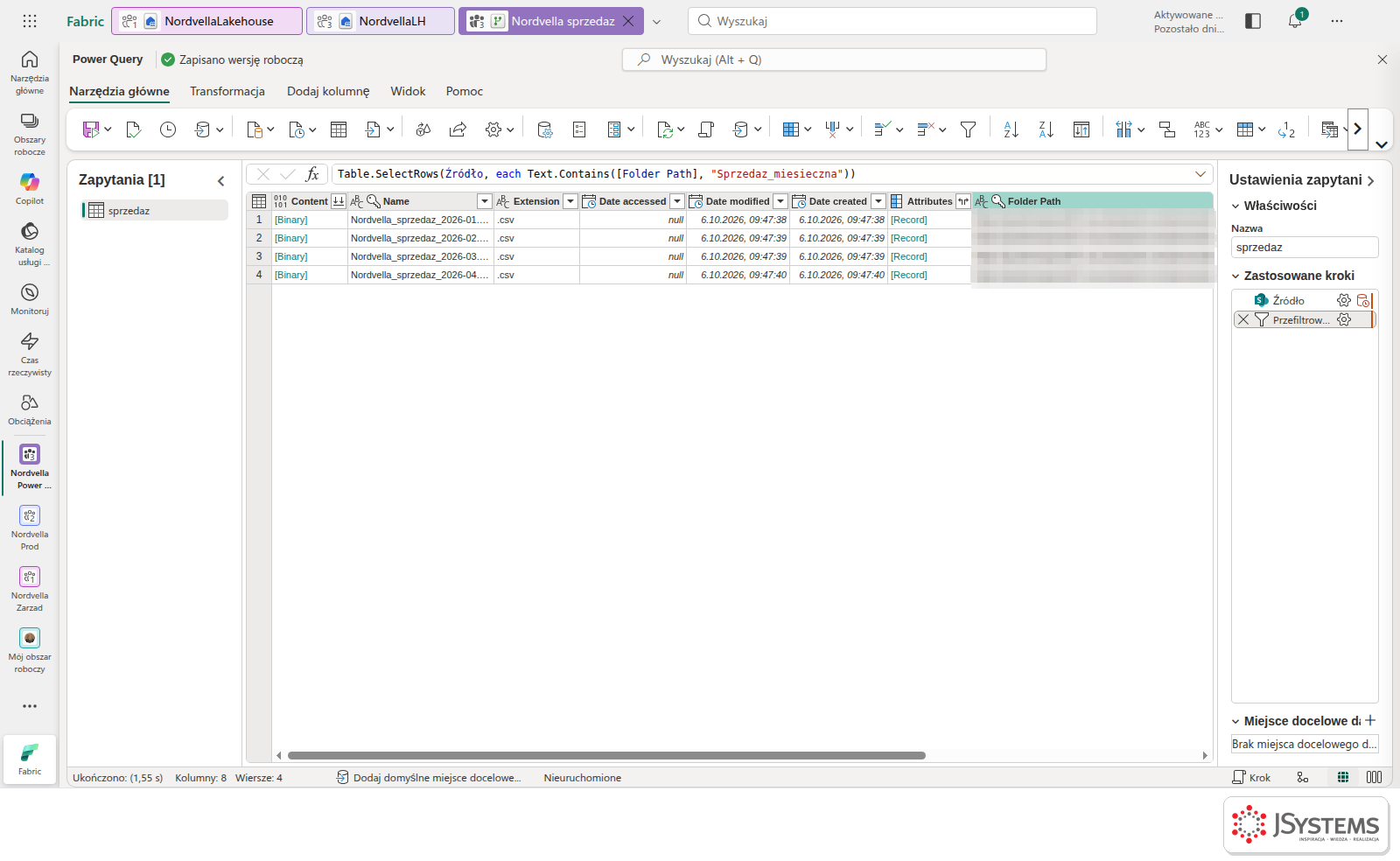Click the purple Save and run icon

point(90,129)
